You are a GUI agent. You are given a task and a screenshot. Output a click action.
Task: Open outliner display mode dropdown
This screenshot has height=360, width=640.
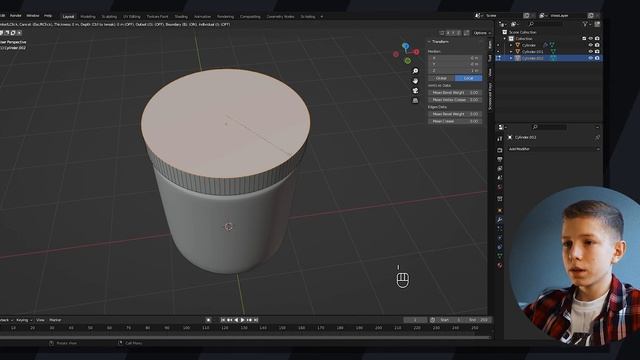click(515, 24)
